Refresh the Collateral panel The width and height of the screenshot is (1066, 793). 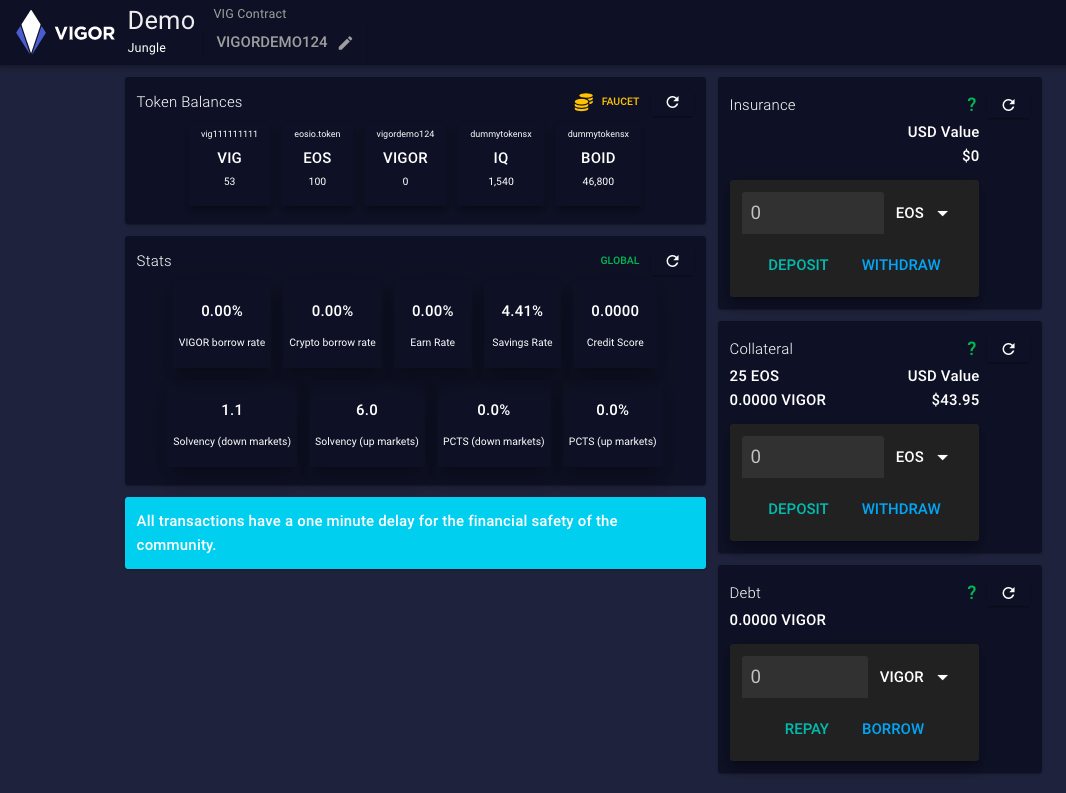[1008, 349]
